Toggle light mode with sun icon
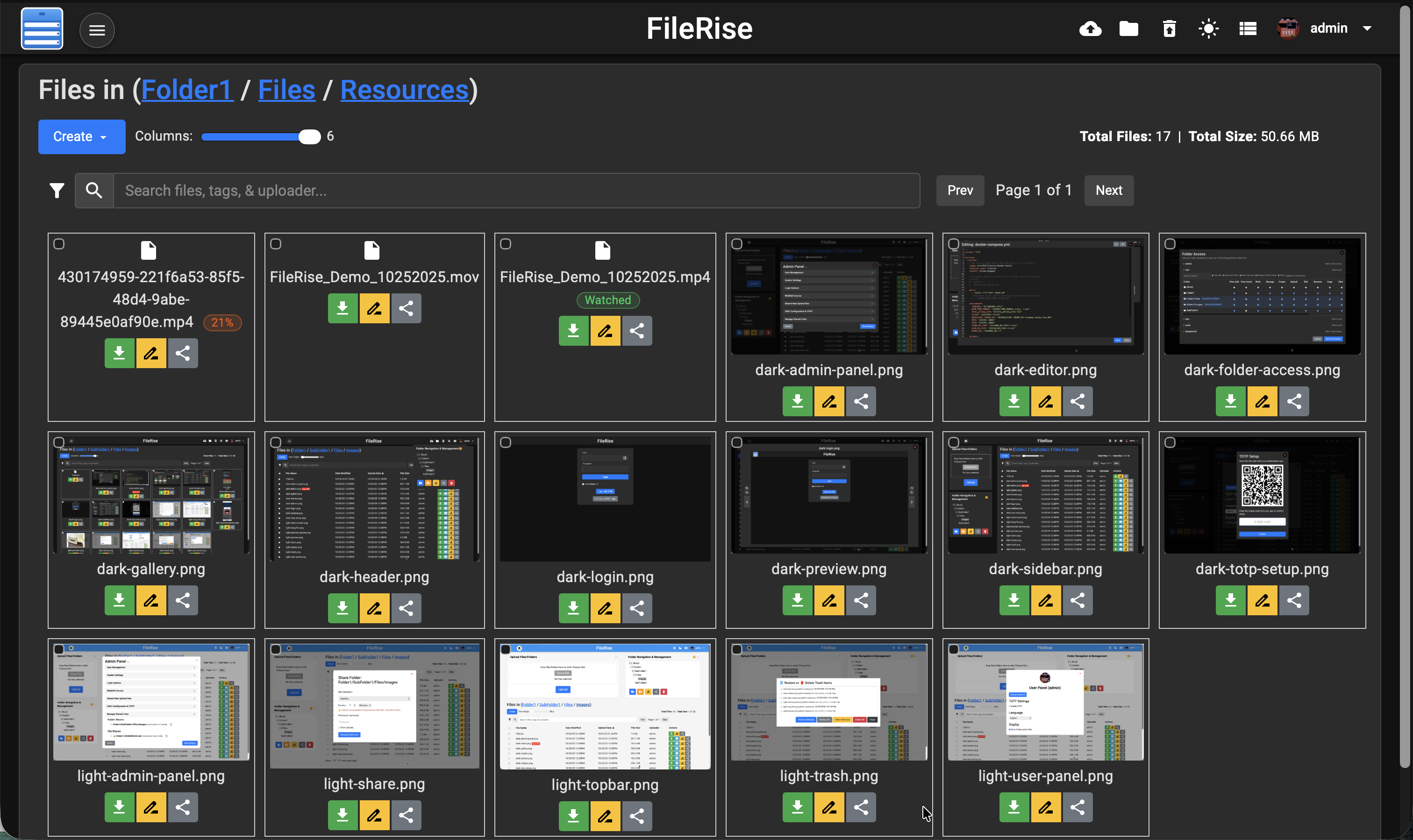 click(x=1209, y=28)
